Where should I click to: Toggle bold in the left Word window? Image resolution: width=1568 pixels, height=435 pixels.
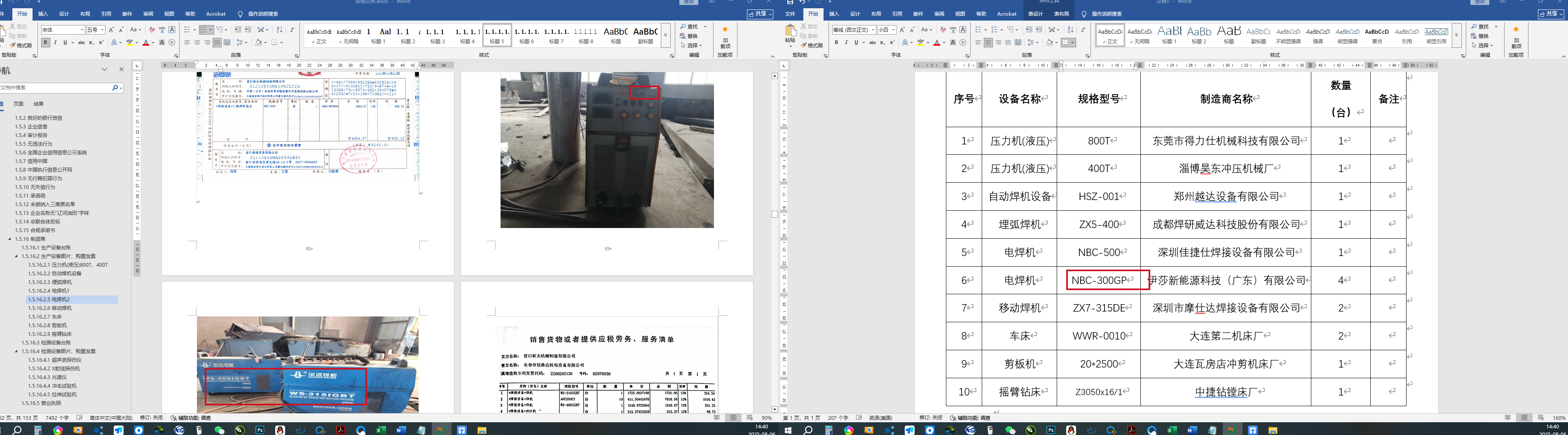tap(46, 42)
